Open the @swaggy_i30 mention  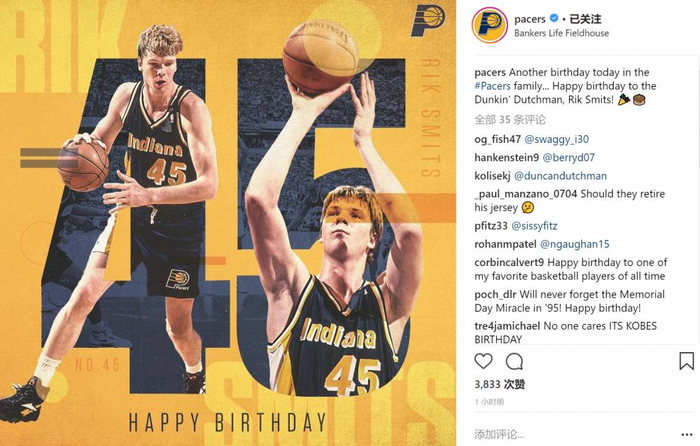pyautogui.click(x=556, y=139)
